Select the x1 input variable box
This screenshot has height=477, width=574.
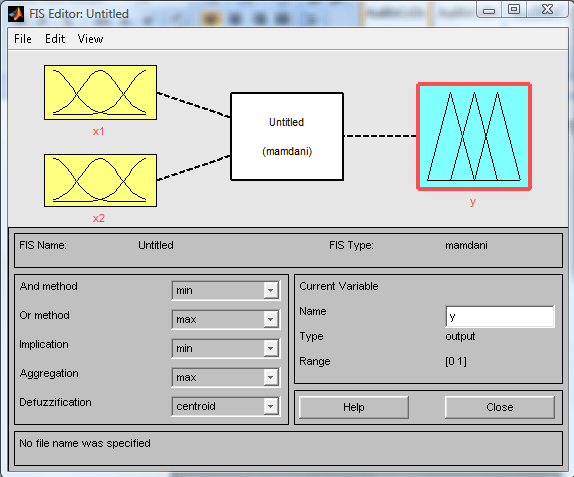100,93
